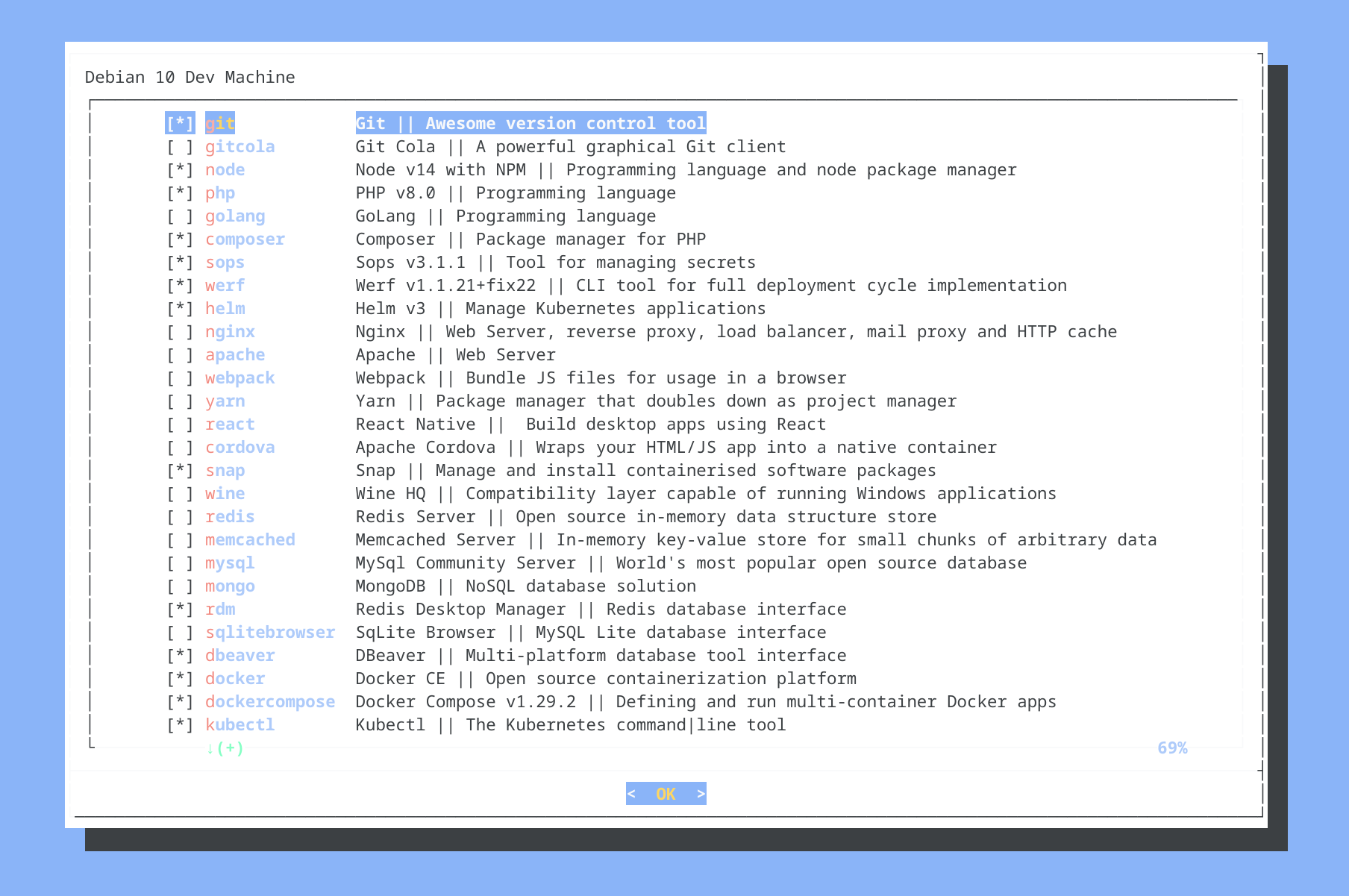Uncheck the snap package manager

179,470
